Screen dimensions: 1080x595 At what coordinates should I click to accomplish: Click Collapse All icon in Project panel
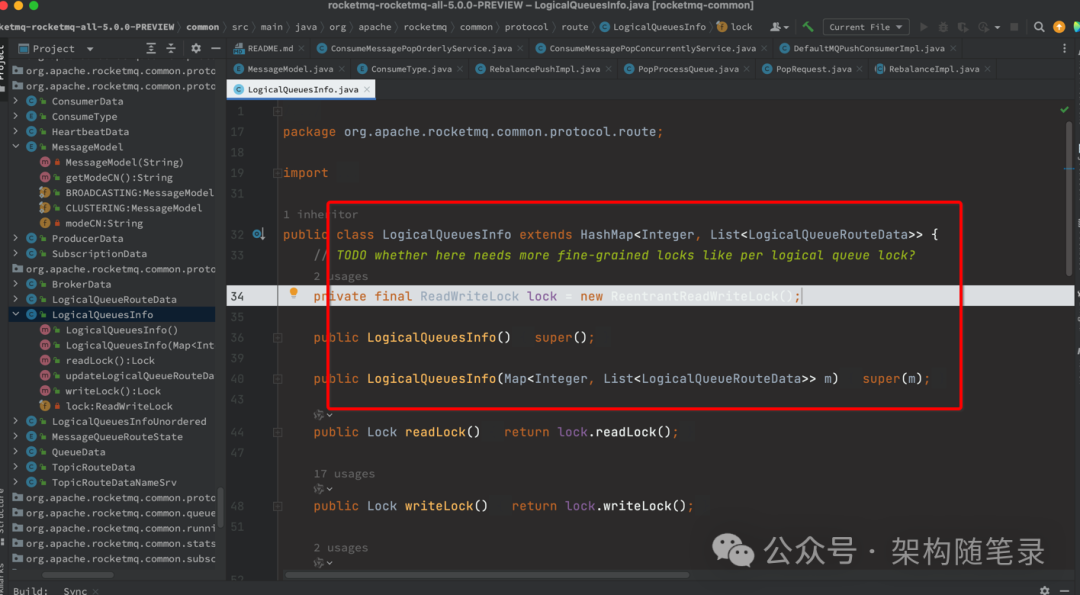click(171, 48)
